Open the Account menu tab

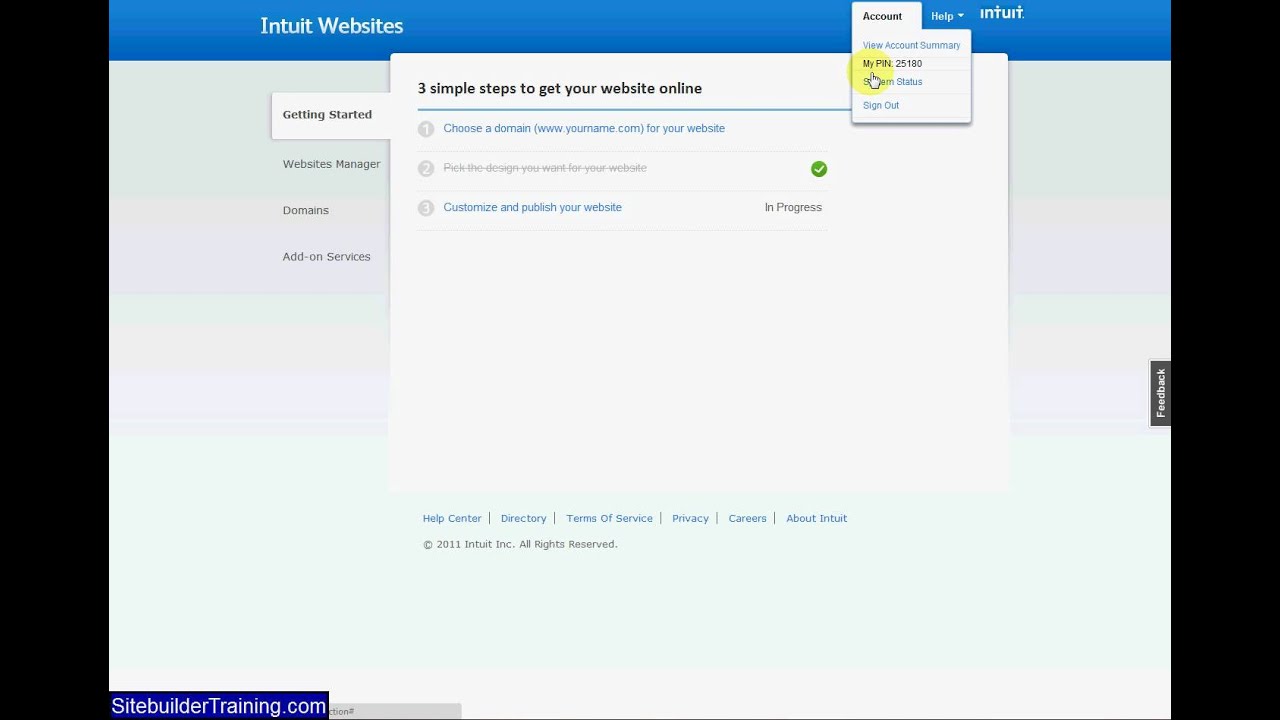pos(882,16)
